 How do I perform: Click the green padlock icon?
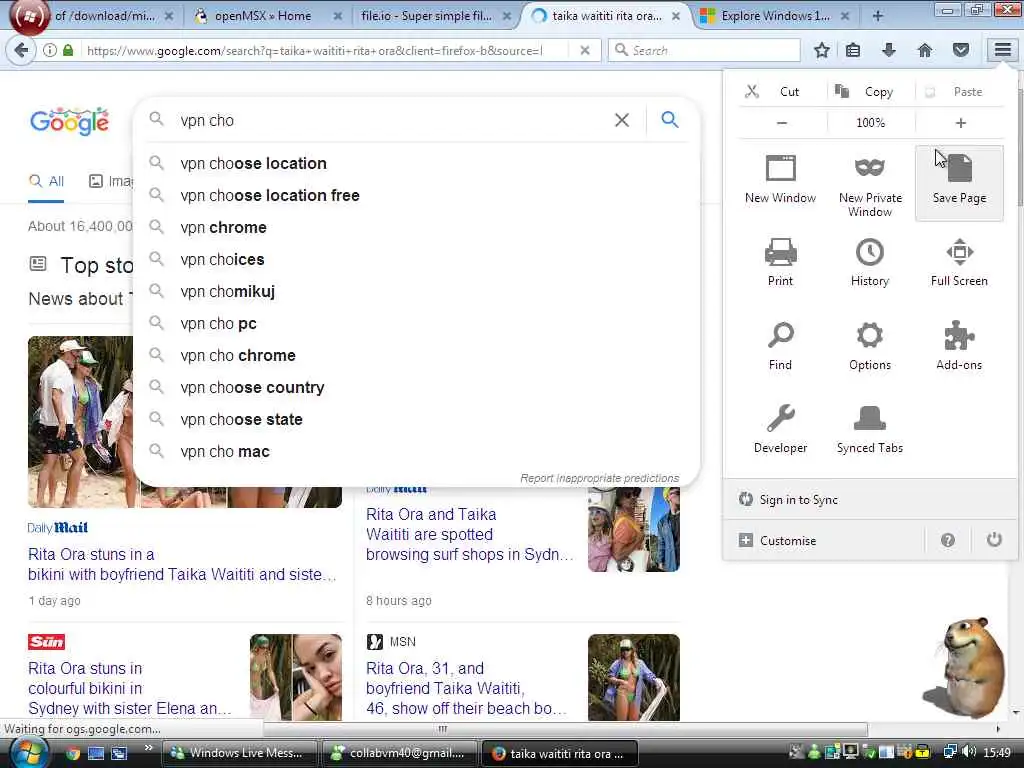click(68, 50)
